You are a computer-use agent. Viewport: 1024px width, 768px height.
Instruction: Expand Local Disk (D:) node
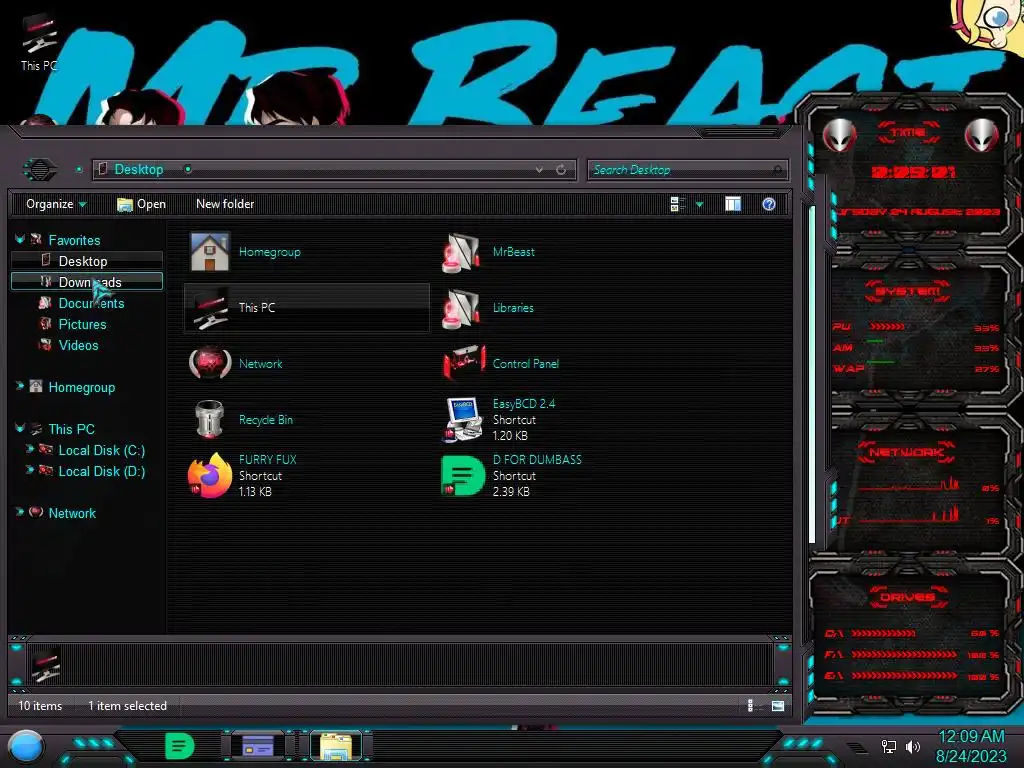pyautogui.click(x=29, y=470)
